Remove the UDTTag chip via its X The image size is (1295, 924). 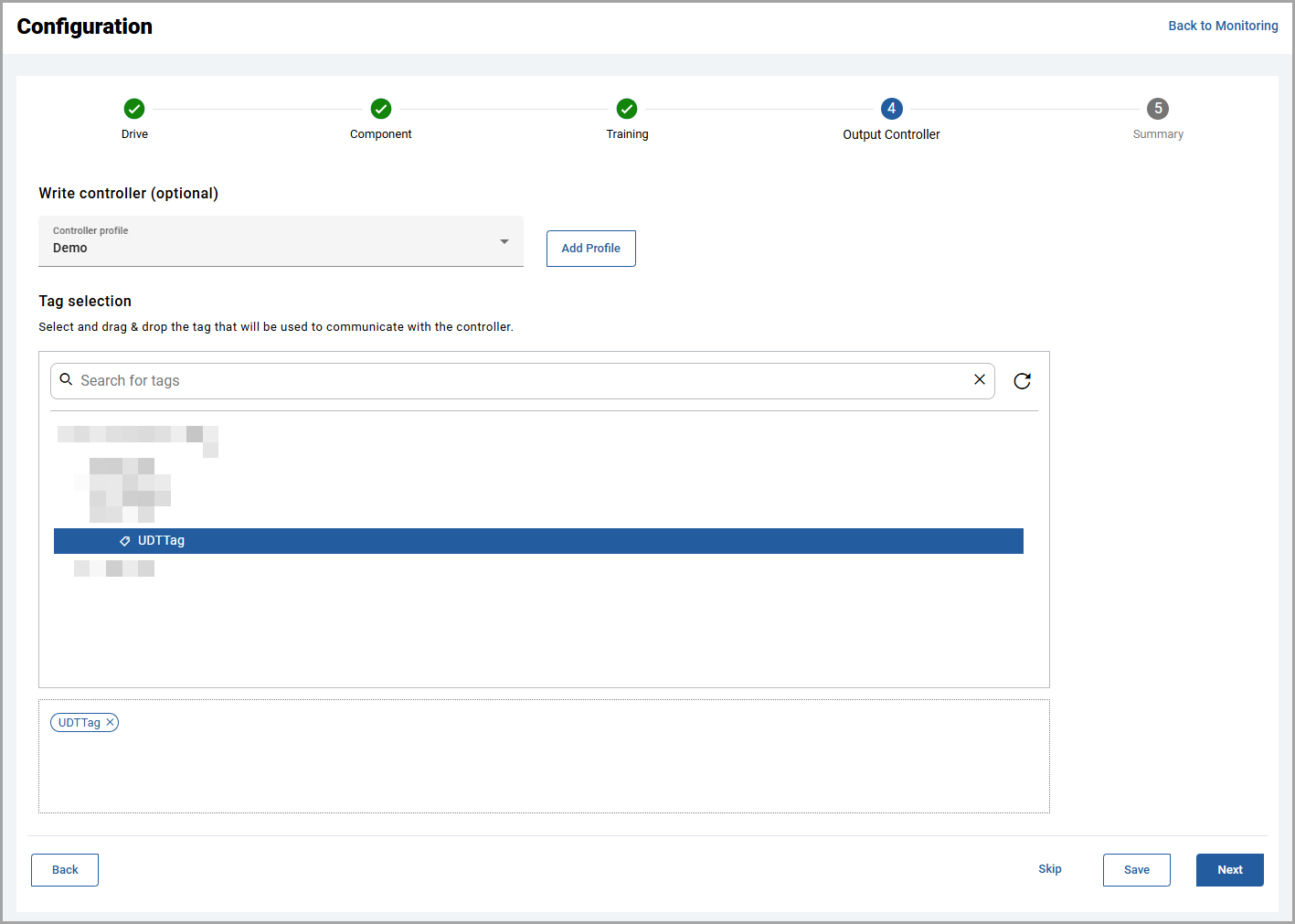111,723
